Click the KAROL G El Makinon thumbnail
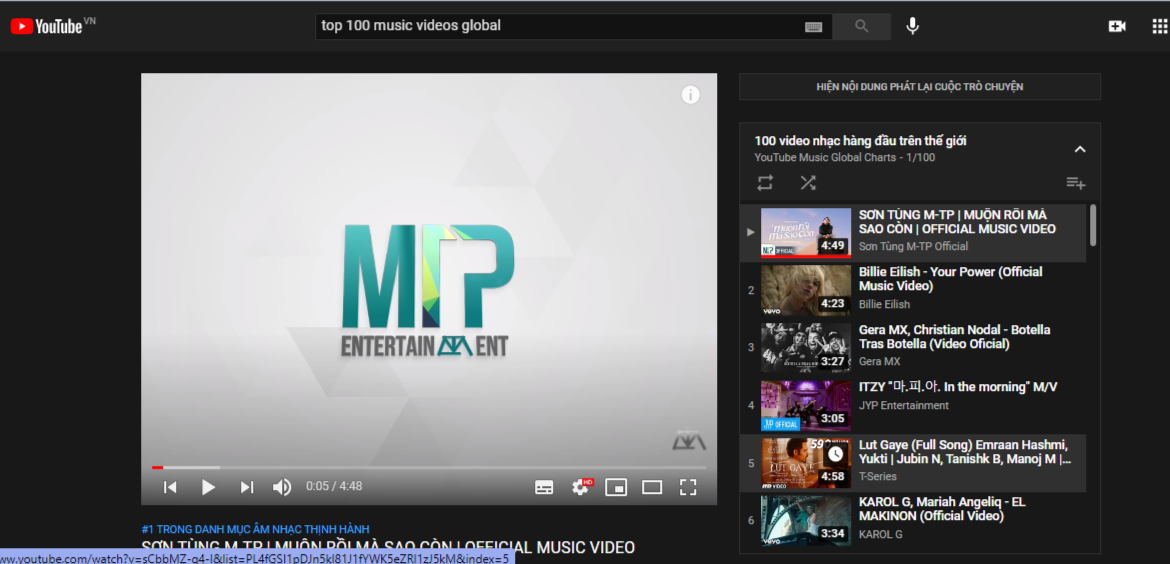1170x564 pixels. point(805,520)
